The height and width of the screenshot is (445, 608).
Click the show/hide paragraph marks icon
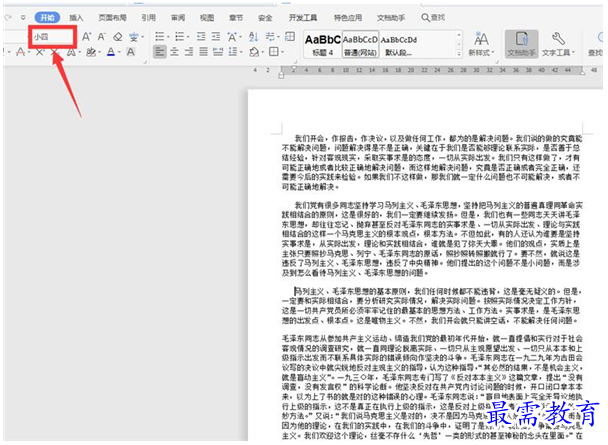click(x=270, y=36)
